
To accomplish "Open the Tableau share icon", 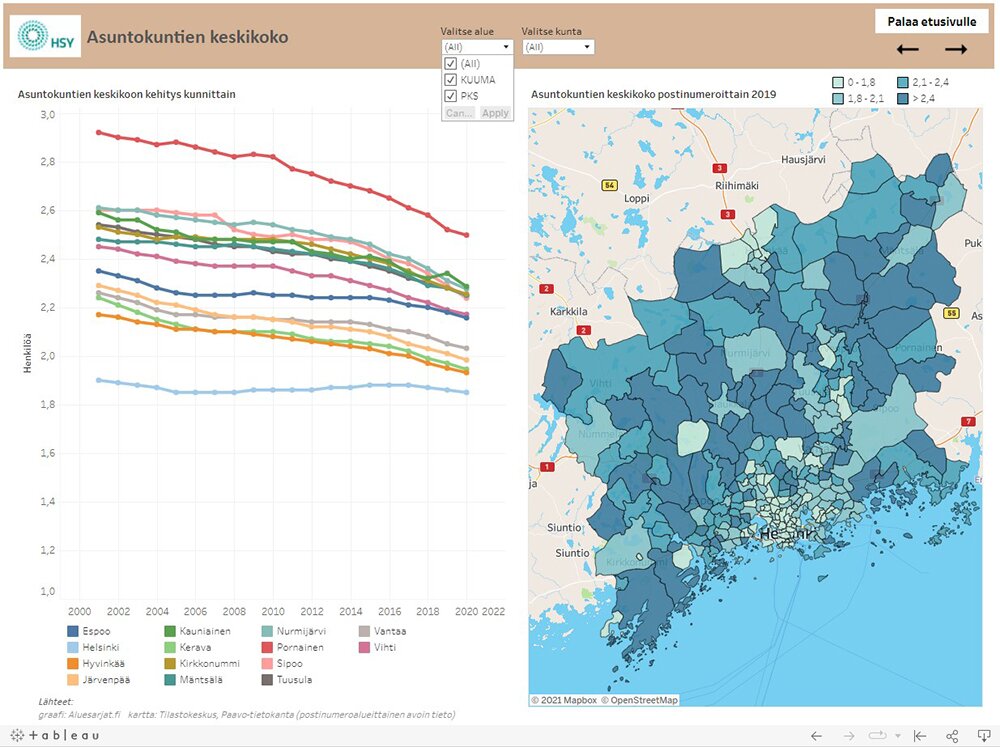I will pos(952,736).
